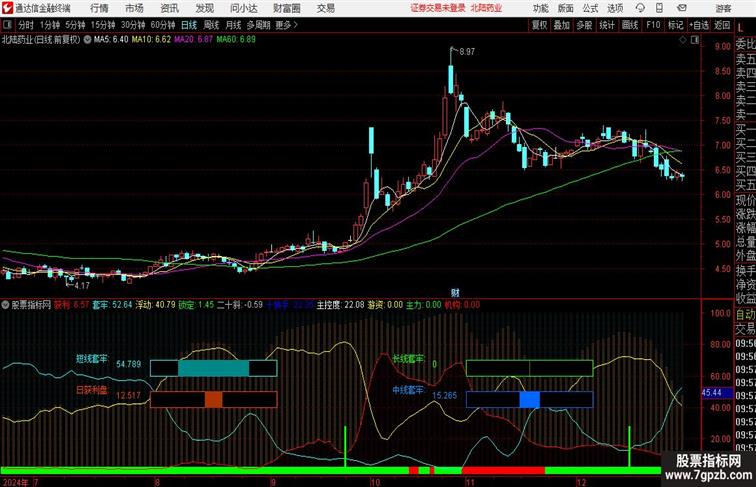Viewport: 756px width, 487px height.
Task: Expand the 更多 periods chevron
Action: click(x=286, y=25)
